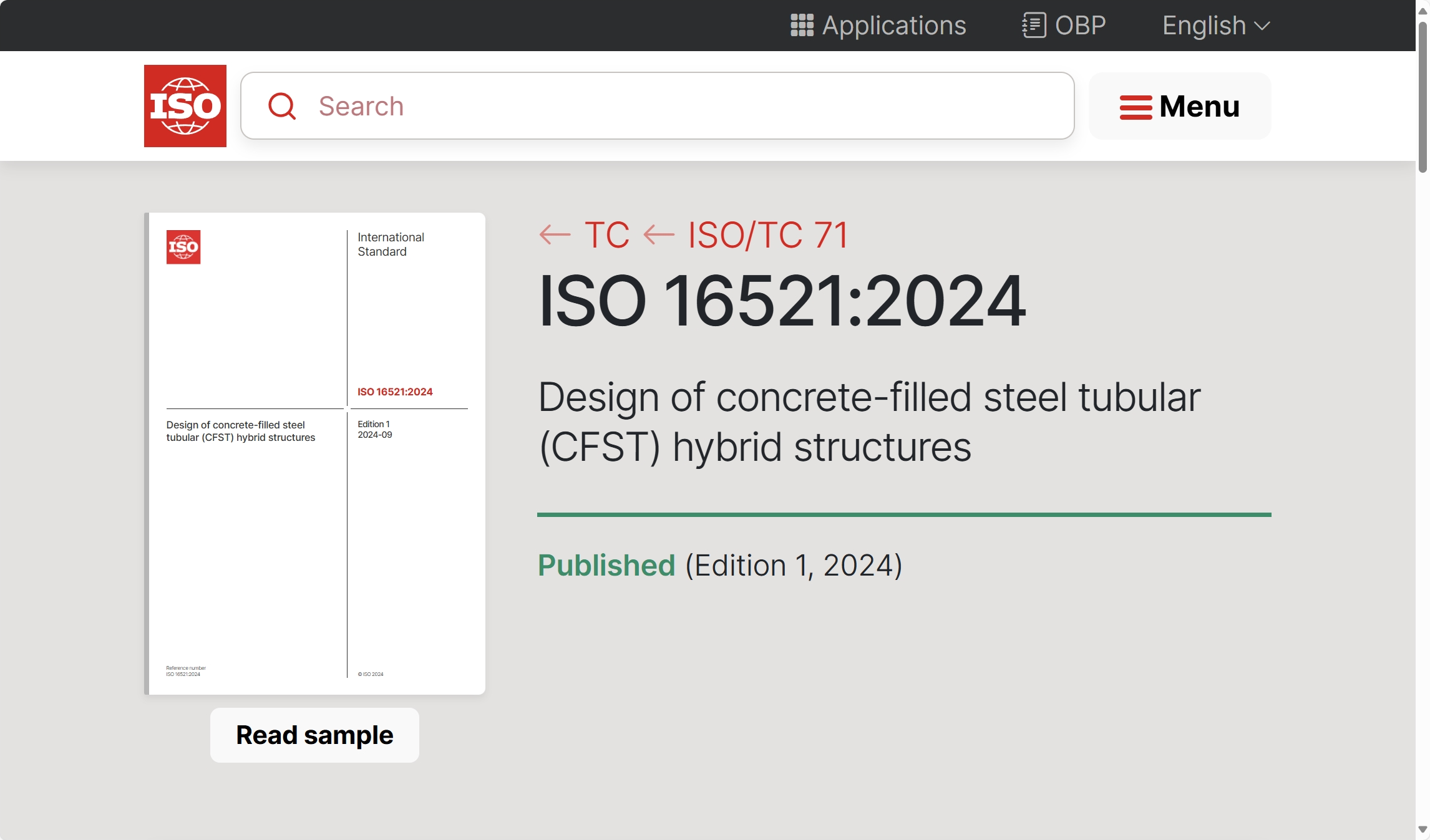Click the small ISO logo on cover
Image resolution: width=1430 pixels, height=840 pixels.
(x=183, y=247)
